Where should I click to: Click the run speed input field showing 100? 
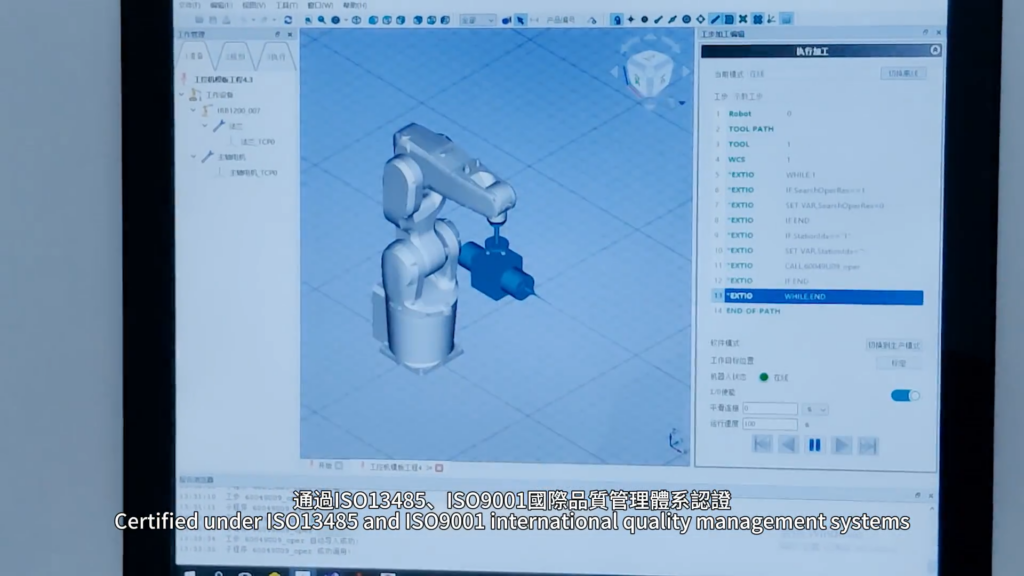[769, 424]
